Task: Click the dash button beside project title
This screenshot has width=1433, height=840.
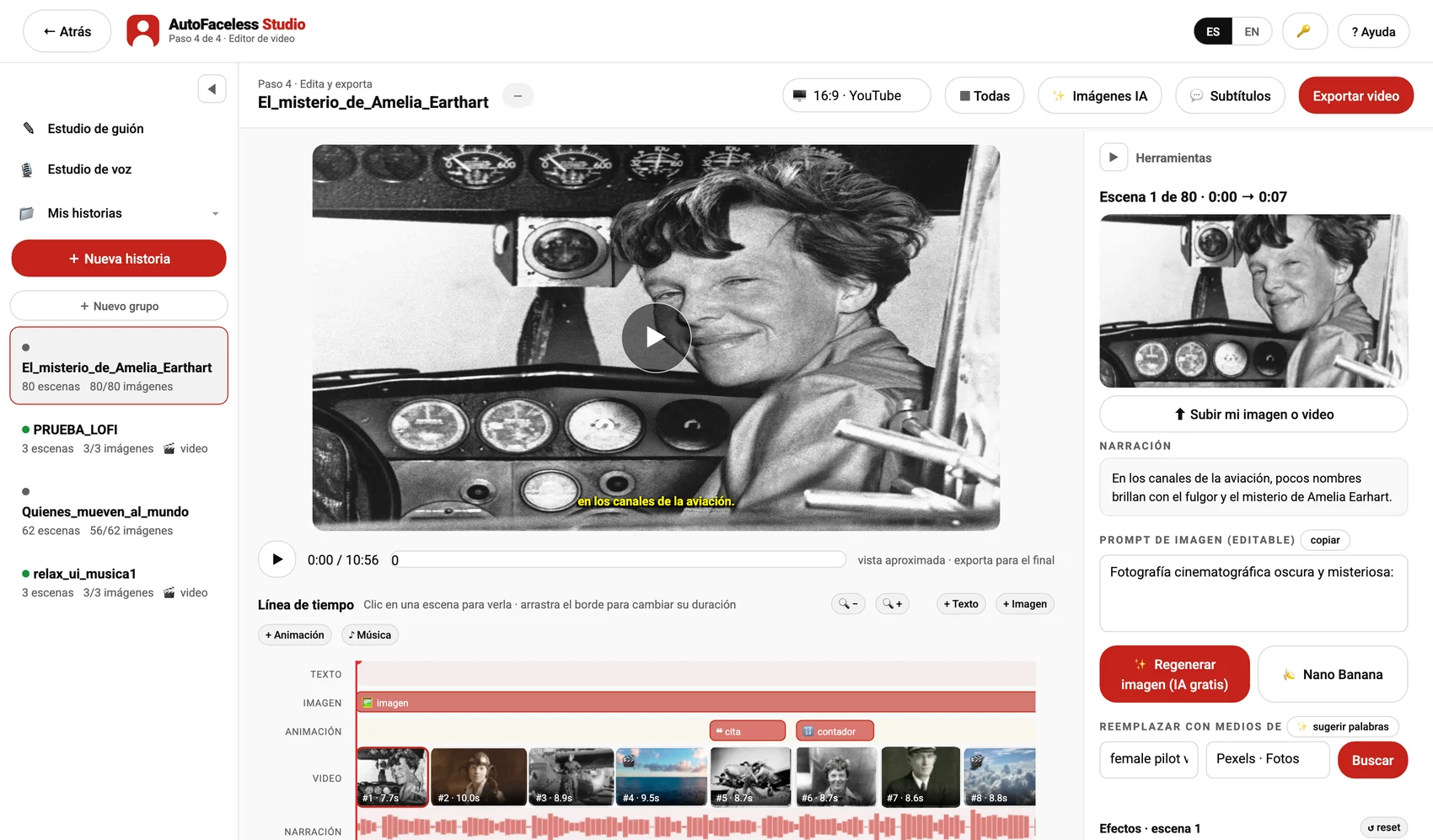Action: tap(518, 96)
